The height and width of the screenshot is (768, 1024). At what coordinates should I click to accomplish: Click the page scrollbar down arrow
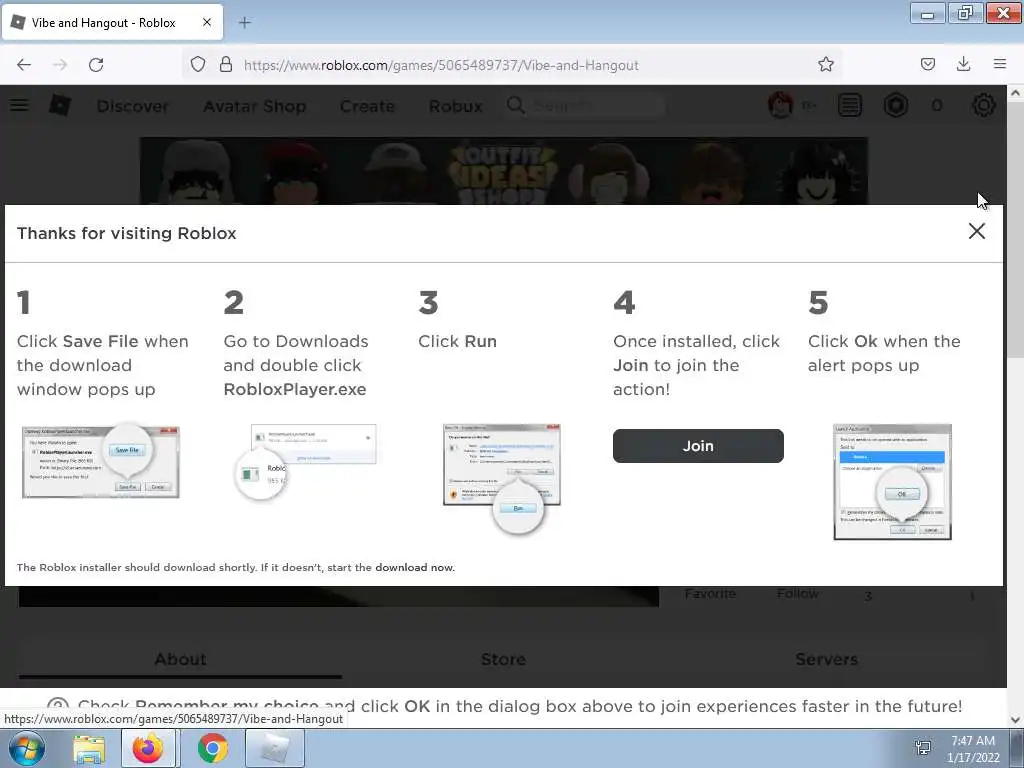click(1015, 720)
